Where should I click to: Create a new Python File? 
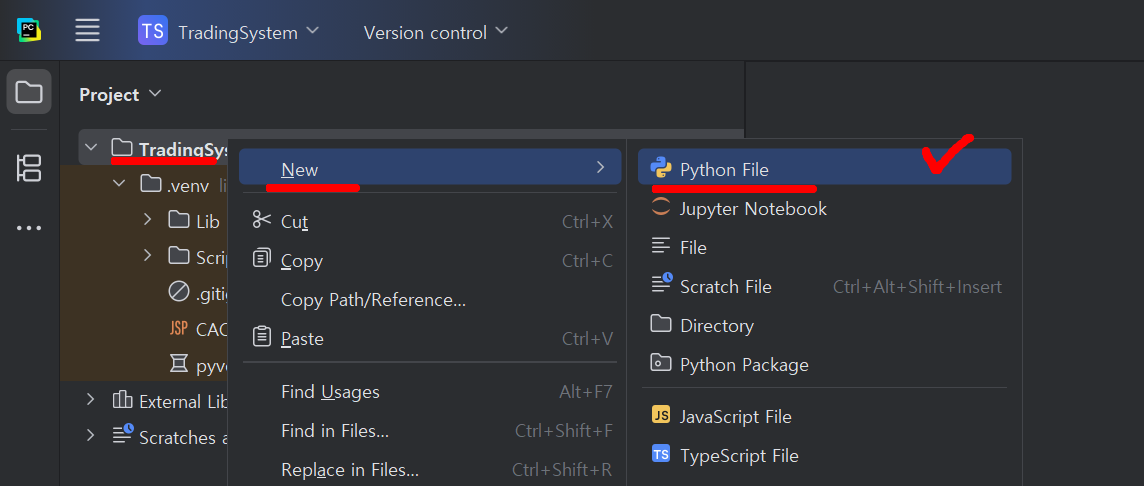click(x=824, y=169)
